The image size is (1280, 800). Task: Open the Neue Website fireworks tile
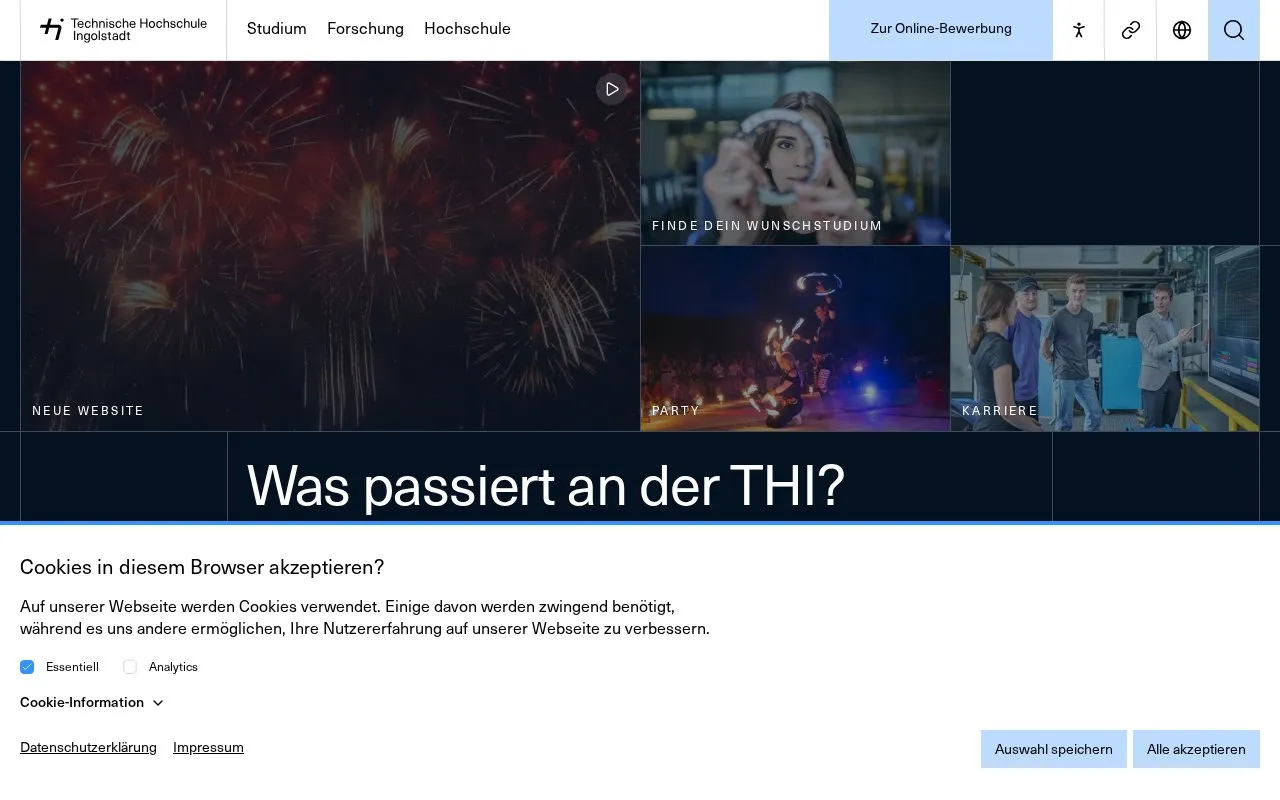pyautogui.click(x=330, y=246)
